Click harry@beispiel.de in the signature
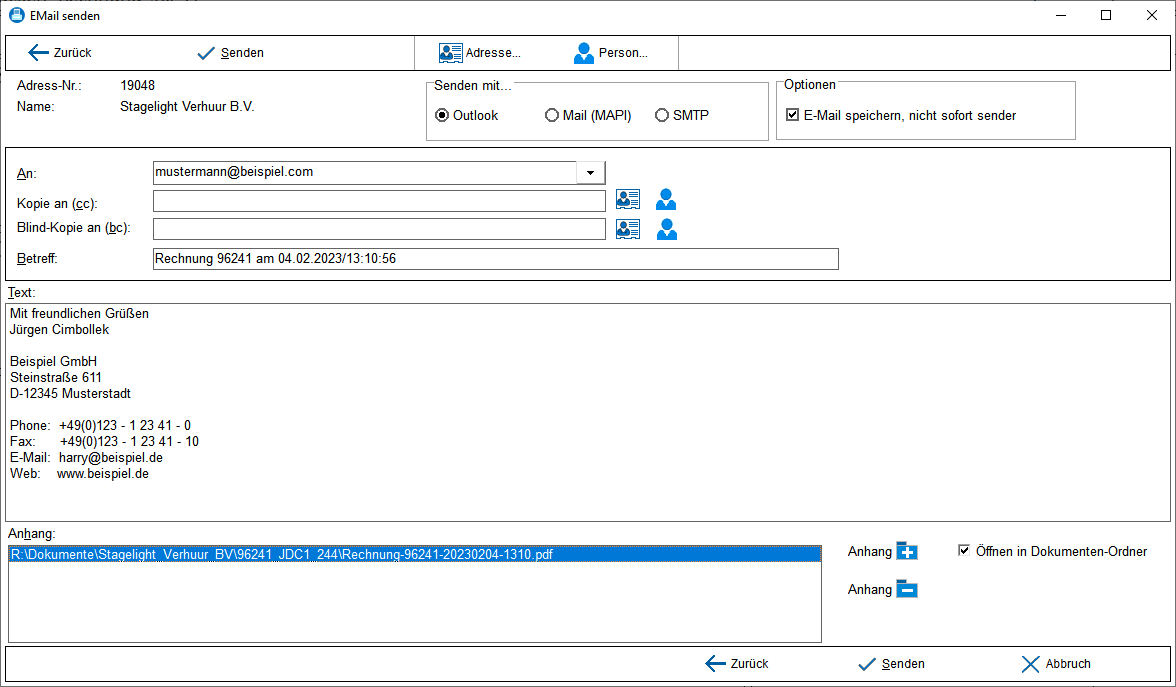1176x687 pixels. tap(111, 458)
